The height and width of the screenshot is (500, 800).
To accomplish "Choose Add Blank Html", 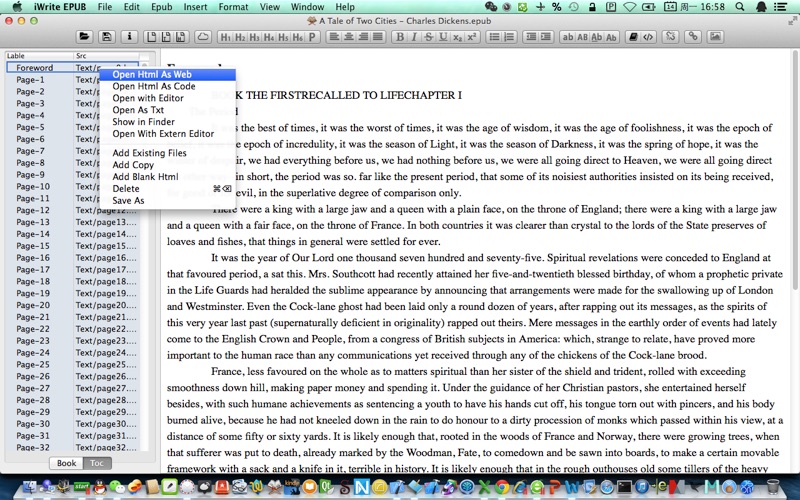I will point(167,177).
